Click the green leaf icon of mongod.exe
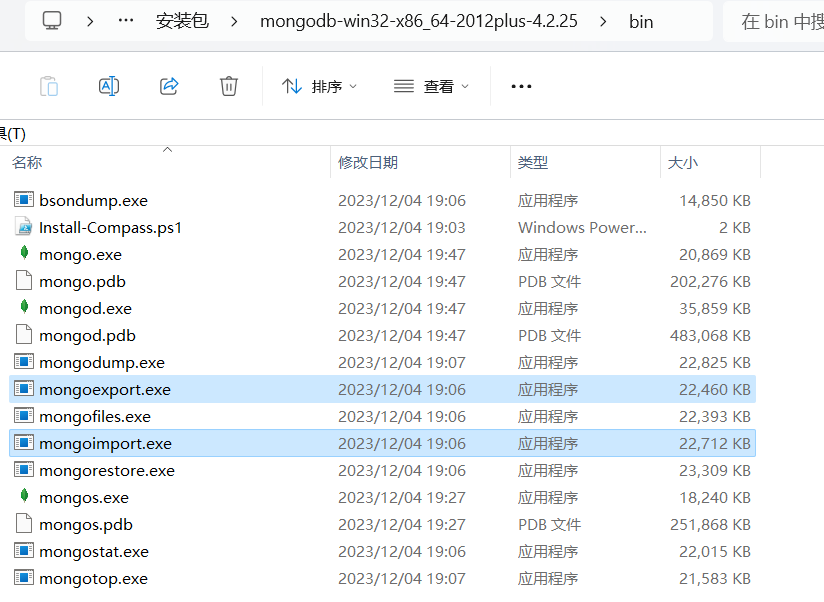Image resolution: width=824 pixels, height=602 pixels. 24,307
